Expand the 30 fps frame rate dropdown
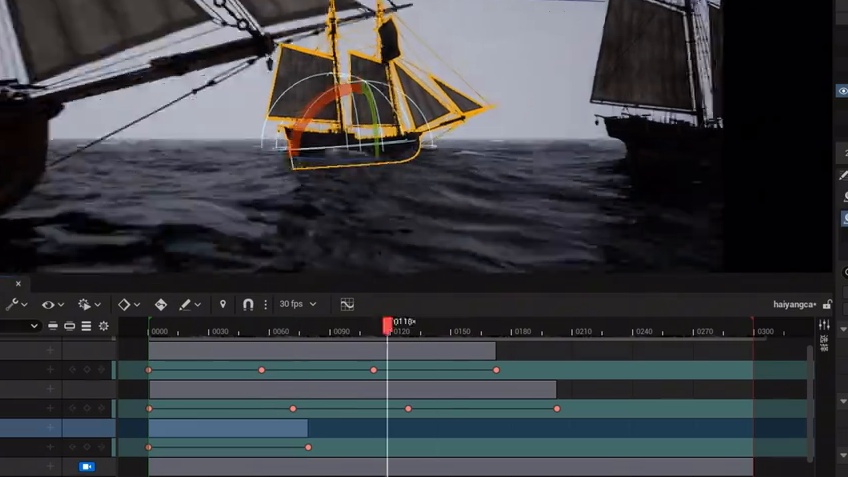Image resolution: width=848 pixels, height=477 pixels. click(297, 304)
